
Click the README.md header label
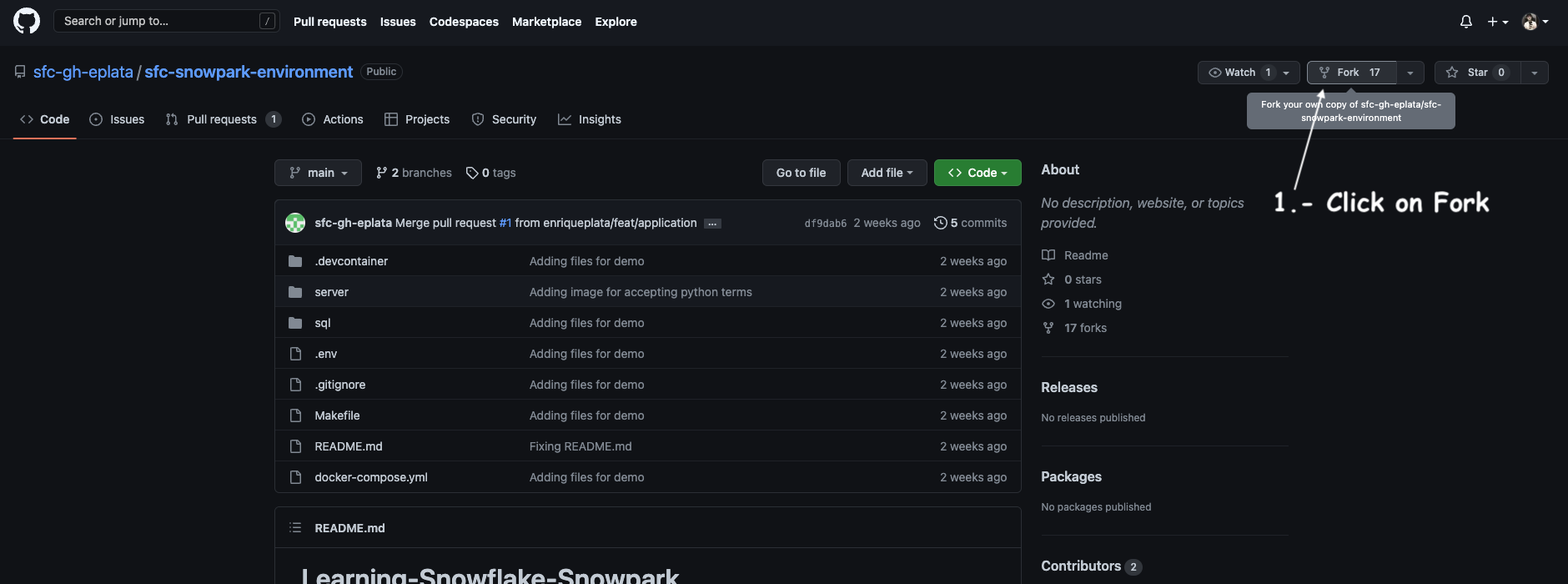point(349,528)
